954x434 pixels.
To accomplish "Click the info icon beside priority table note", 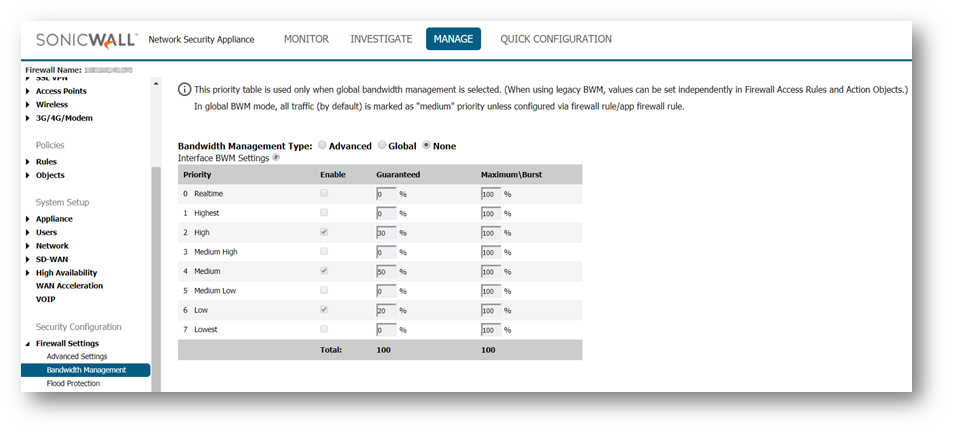I will pyautogui.click(x=184, y=89).
